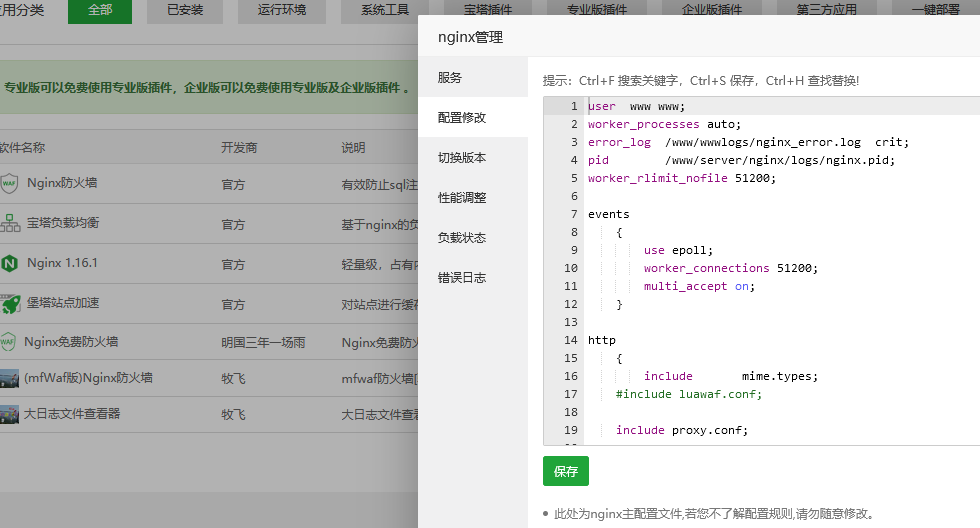Click developer 明国三年一场雨 cell
This screenshot has width=980, height=528.
[263, 342]
